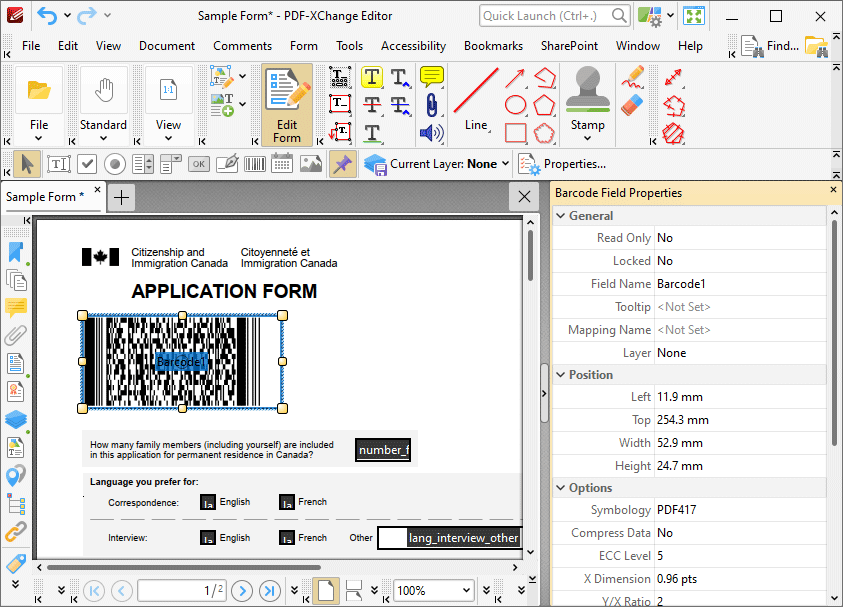
Task: Select the OK push button form tool
Action: 199,164
